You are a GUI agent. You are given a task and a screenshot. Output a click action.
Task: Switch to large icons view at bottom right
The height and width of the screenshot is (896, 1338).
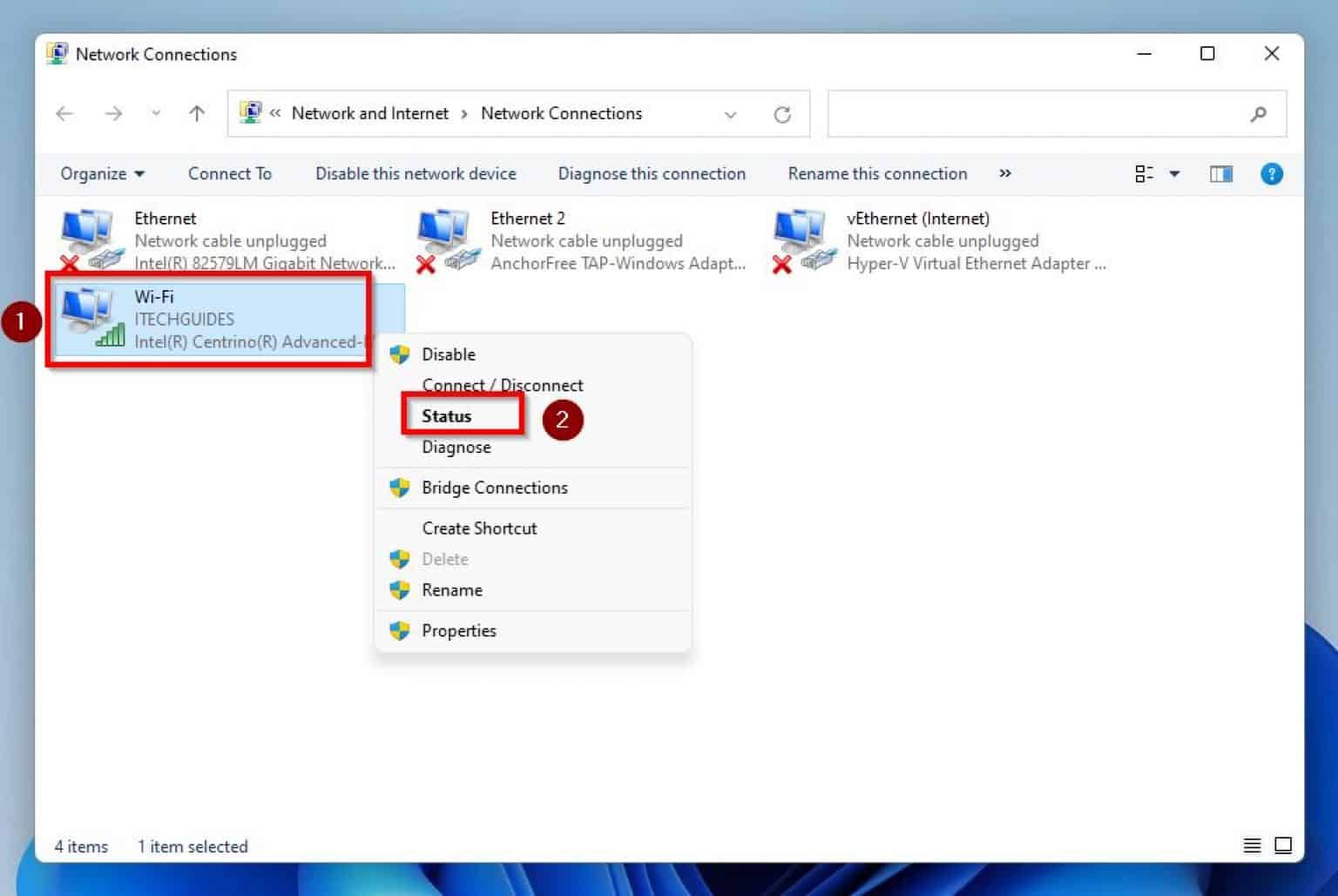point(1284,844)
